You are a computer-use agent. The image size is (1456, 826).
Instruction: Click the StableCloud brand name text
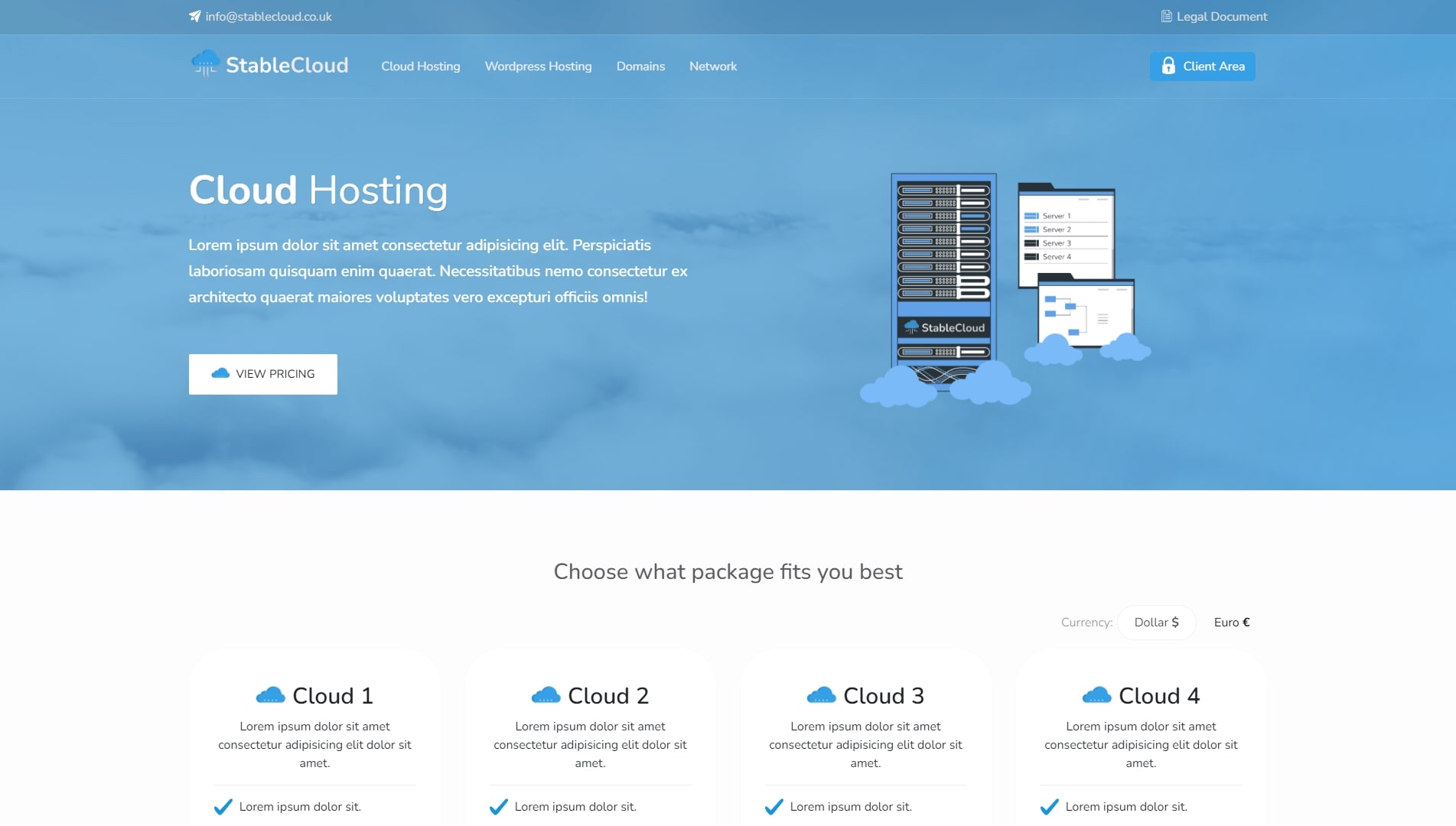click(287, 66)
